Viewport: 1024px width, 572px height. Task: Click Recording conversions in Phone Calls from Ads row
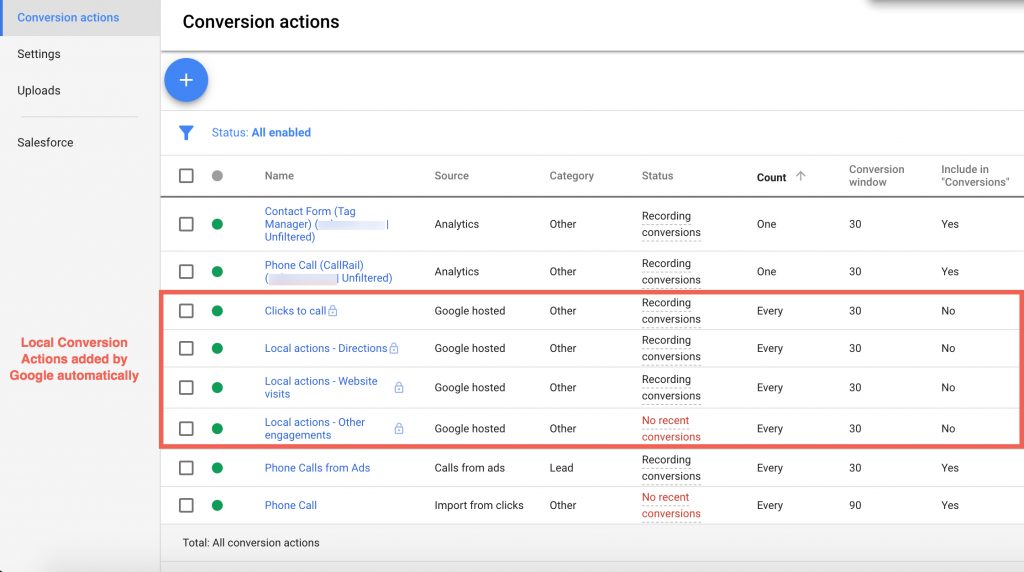[671, 468]
